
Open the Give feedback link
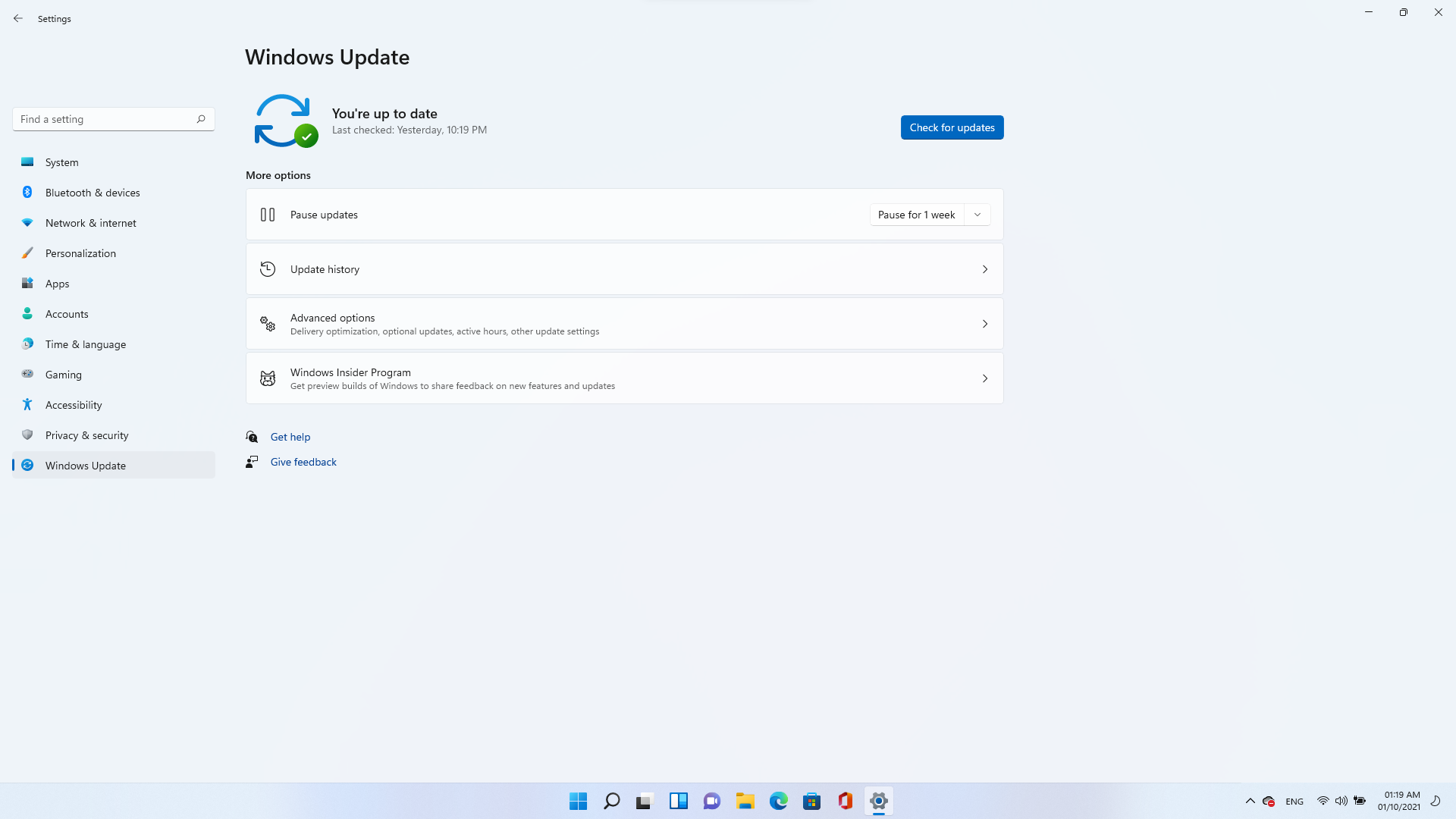coord(303,462)
